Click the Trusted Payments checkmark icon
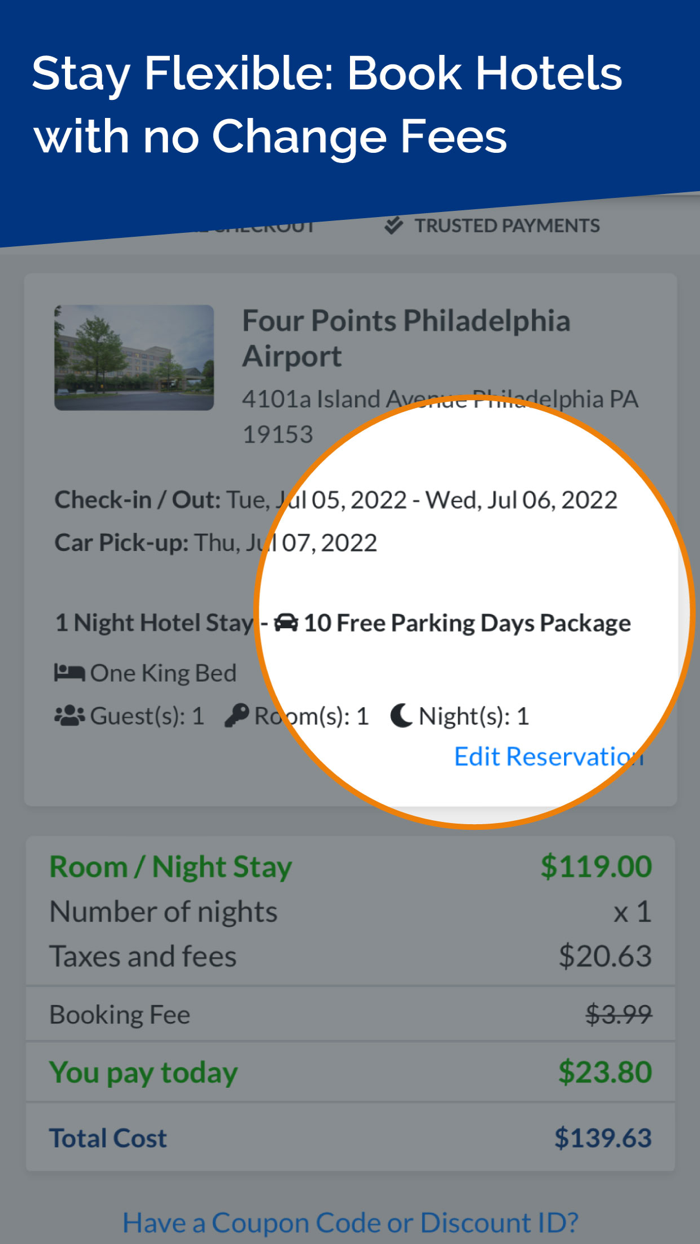 tap(392, 224)
